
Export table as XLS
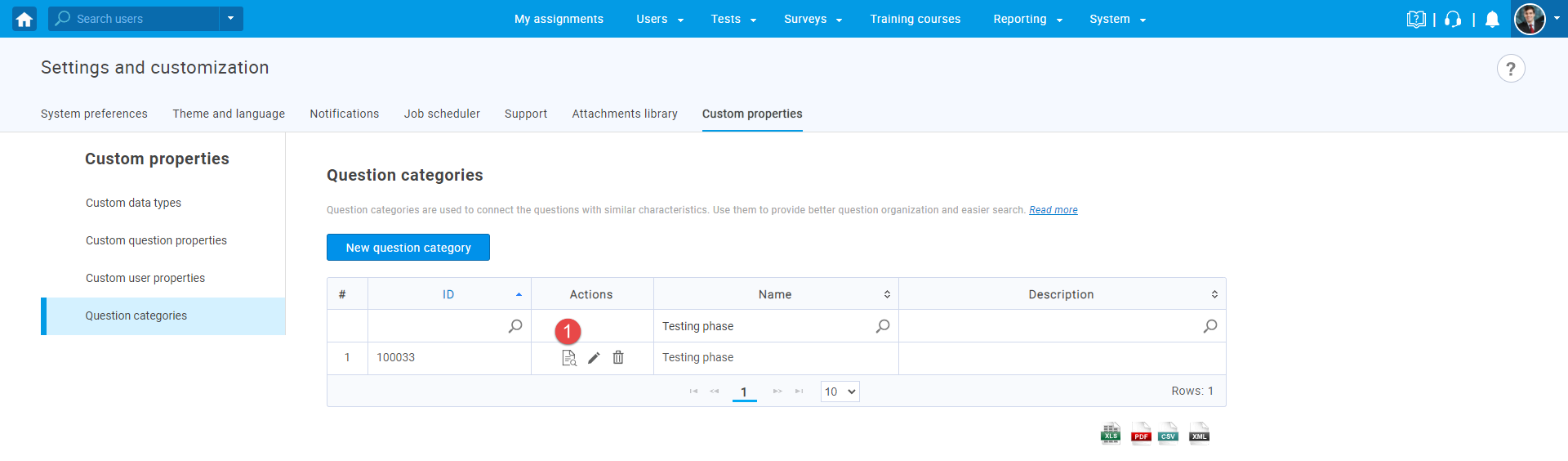point(1111,432)
